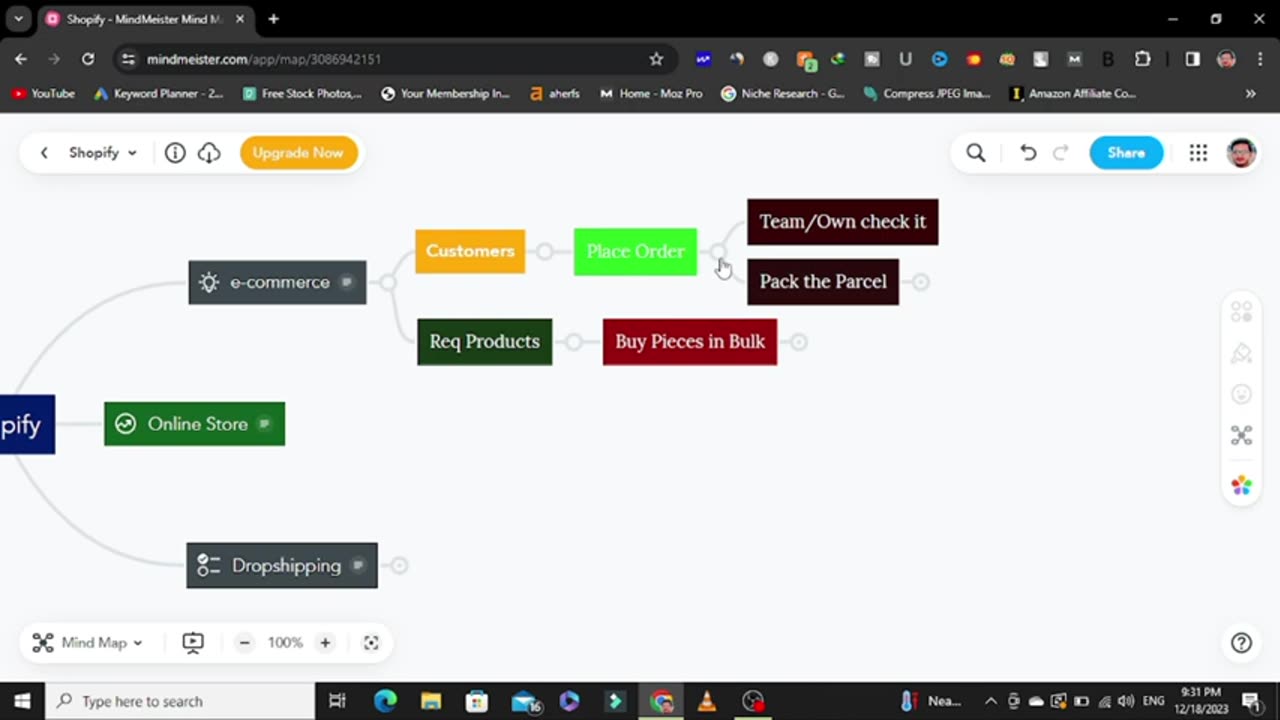This screenshot has height=720, width=1280.
Task: Open the note icon on Online Store node
Action: coord(264,424)
